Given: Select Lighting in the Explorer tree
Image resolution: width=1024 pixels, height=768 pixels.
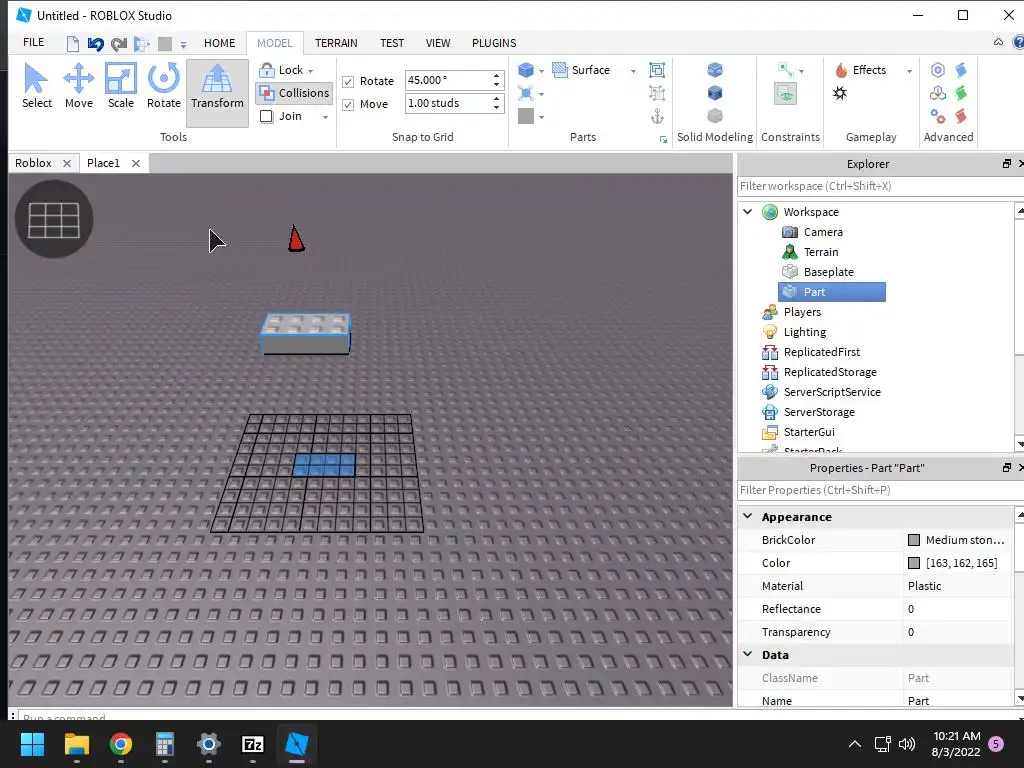Looking at the screenshot, I should click(x=805, y=332).
